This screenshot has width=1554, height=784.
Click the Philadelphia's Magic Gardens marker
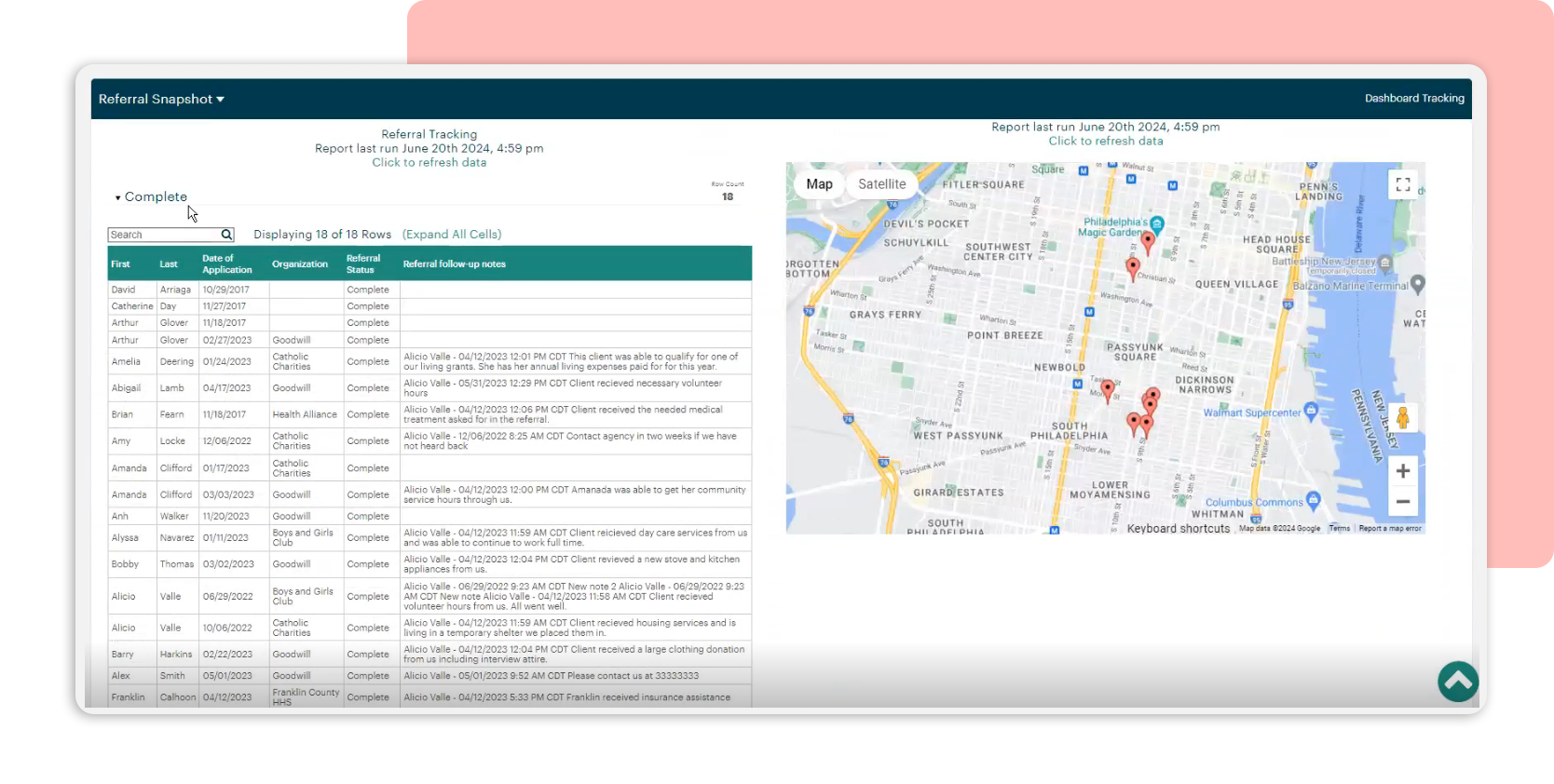coord(1157,223)
